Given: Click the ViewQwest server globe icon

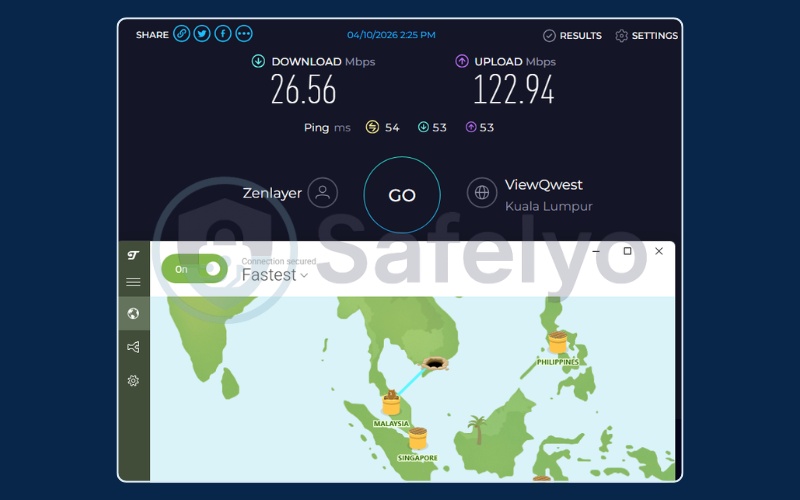Looking at the screenshot, I should coord(482,192).
